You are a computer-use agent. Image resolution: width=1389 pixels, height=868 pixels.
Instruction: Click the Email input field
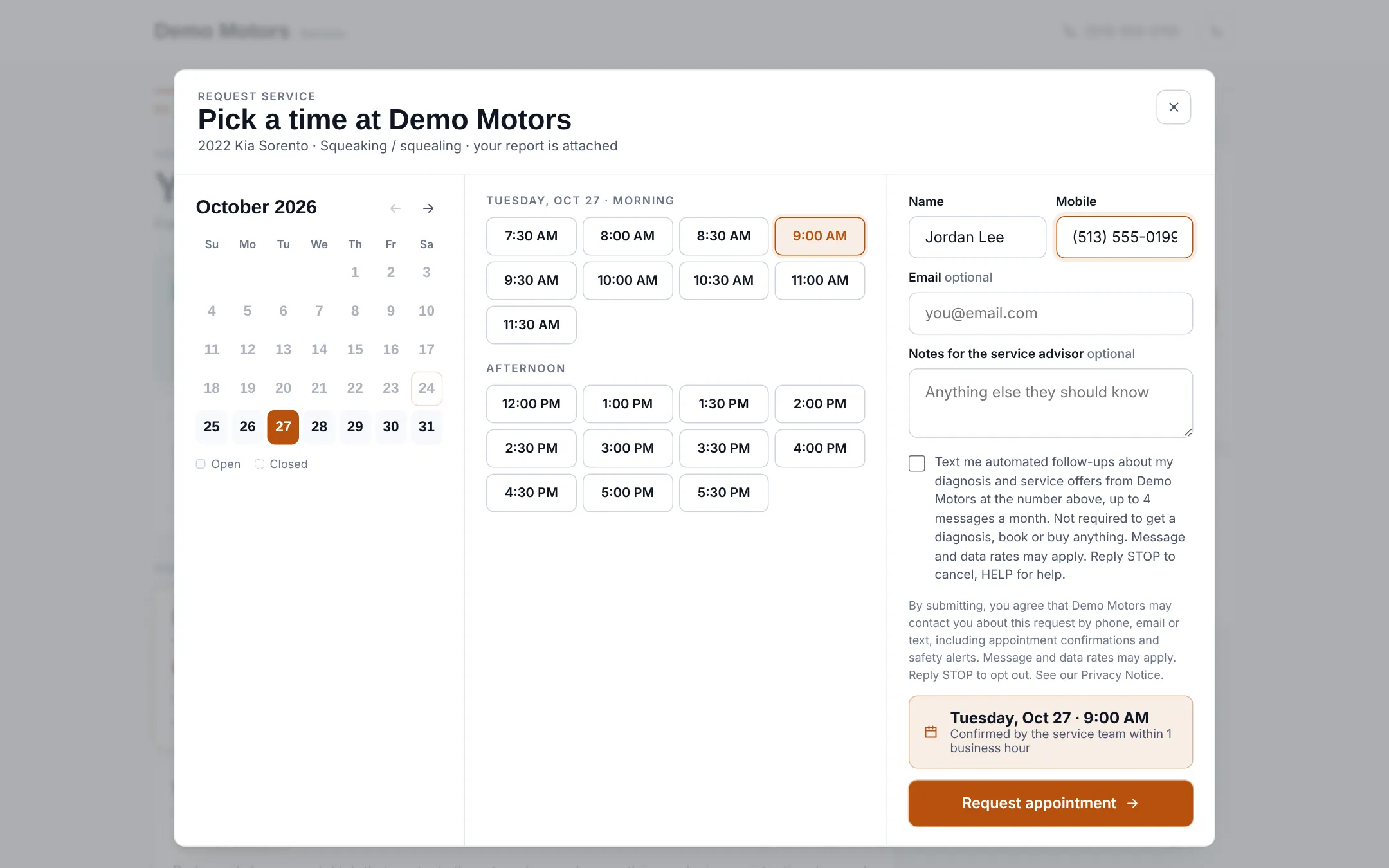click(1051, 314)
